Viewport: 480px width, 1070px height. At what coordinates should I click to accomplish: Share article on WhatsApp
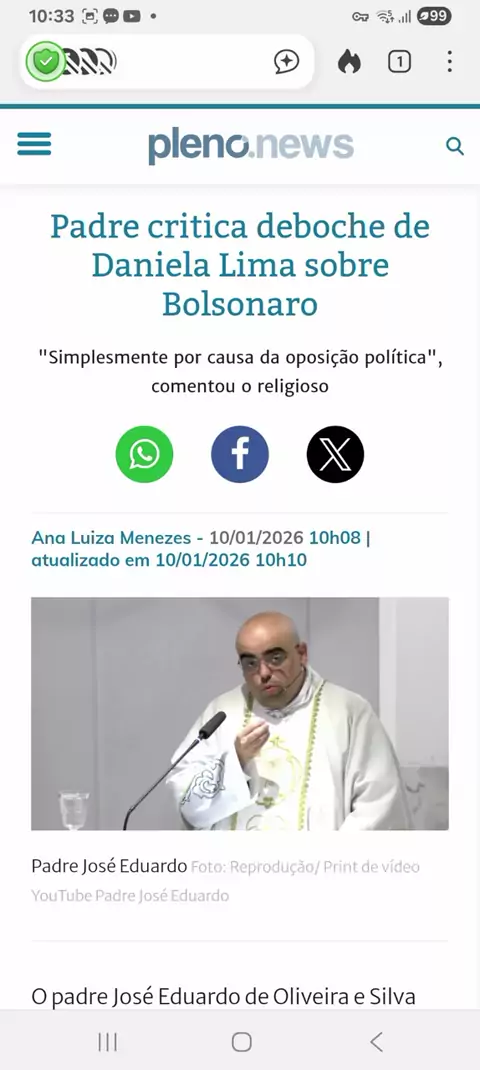click(x=144, y=454)
